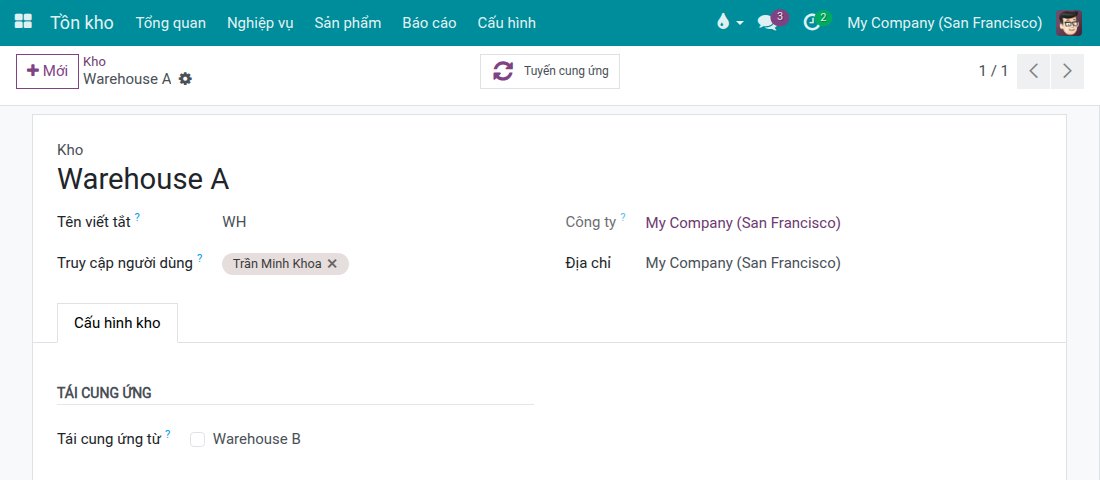Screen dimensions: 1100x480
Task: Open the main apps grid menu
Action: (x=23, y=22)
